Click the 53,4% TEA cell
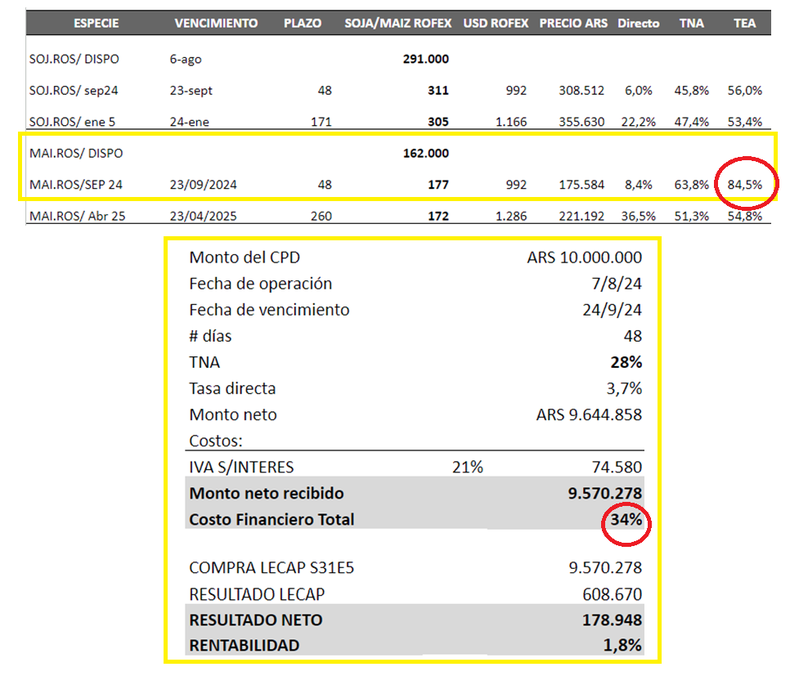This screenshot has width=790, height=676. click(x=745, y=122)
